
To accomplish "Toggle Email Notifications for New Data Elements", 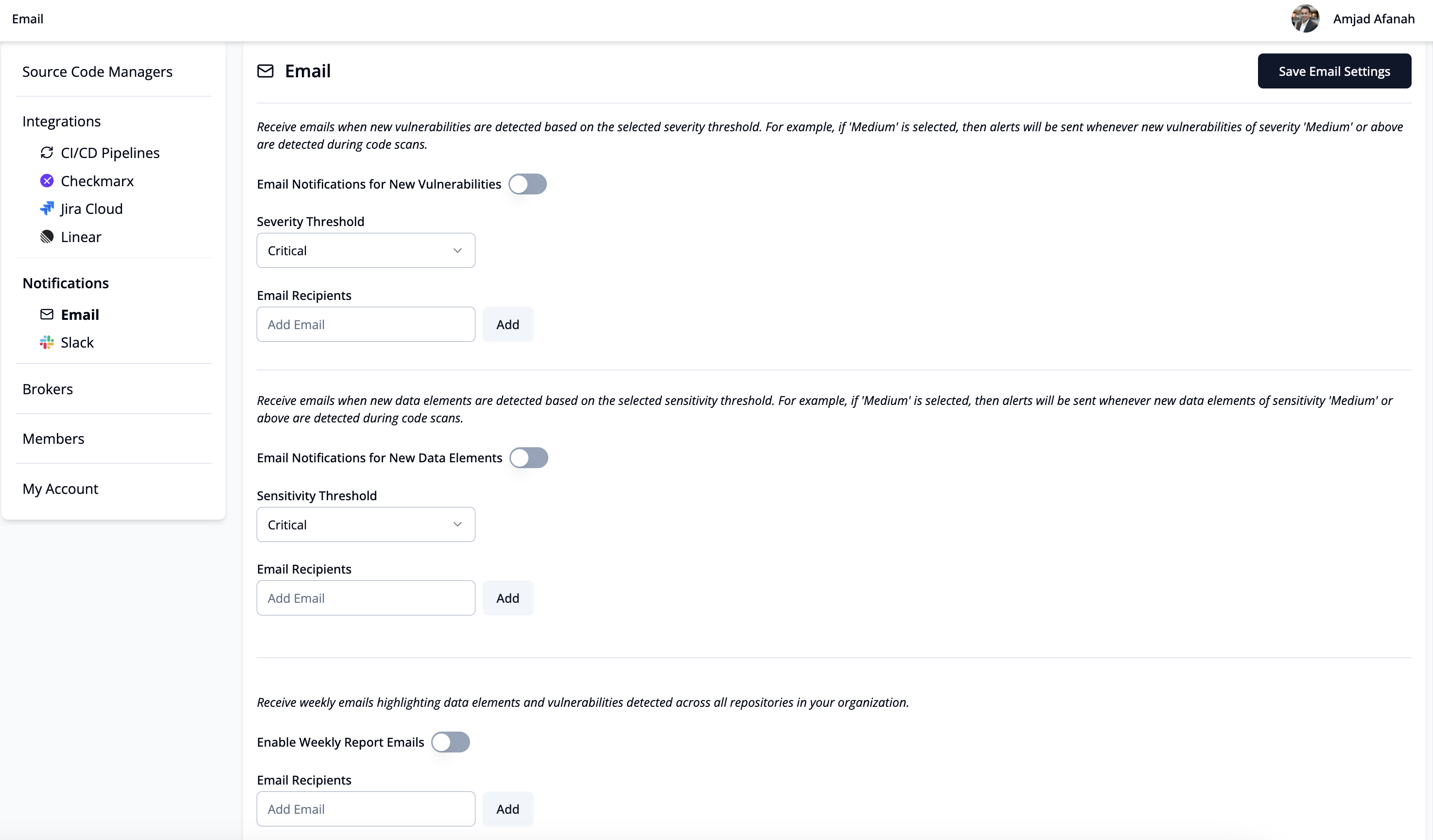I will pyautogui.click(x=528, y=458).
